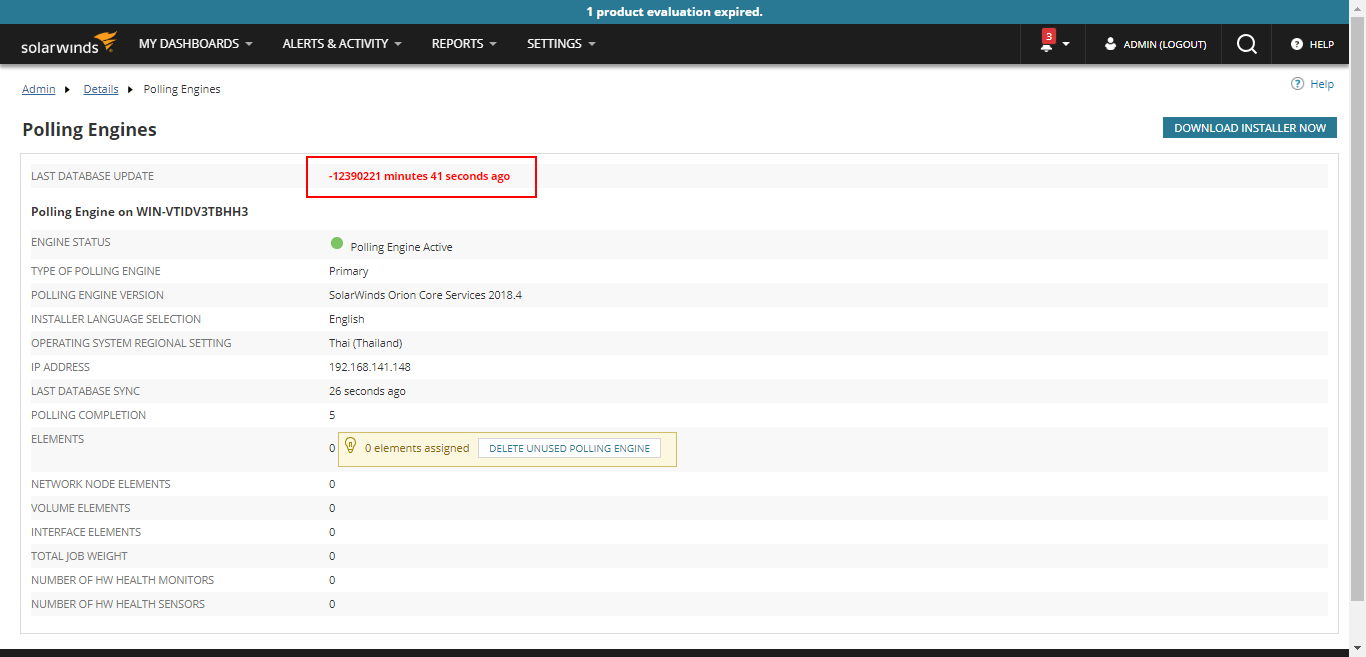Viewport: 1366px width, 657px height.
Task: Click the Polling Completion value 5
Action: pos(332,415)
